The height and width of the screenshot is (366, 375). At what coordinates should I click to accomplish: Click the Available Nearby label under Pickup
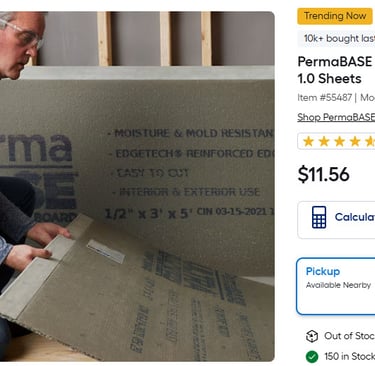point(338,285)
